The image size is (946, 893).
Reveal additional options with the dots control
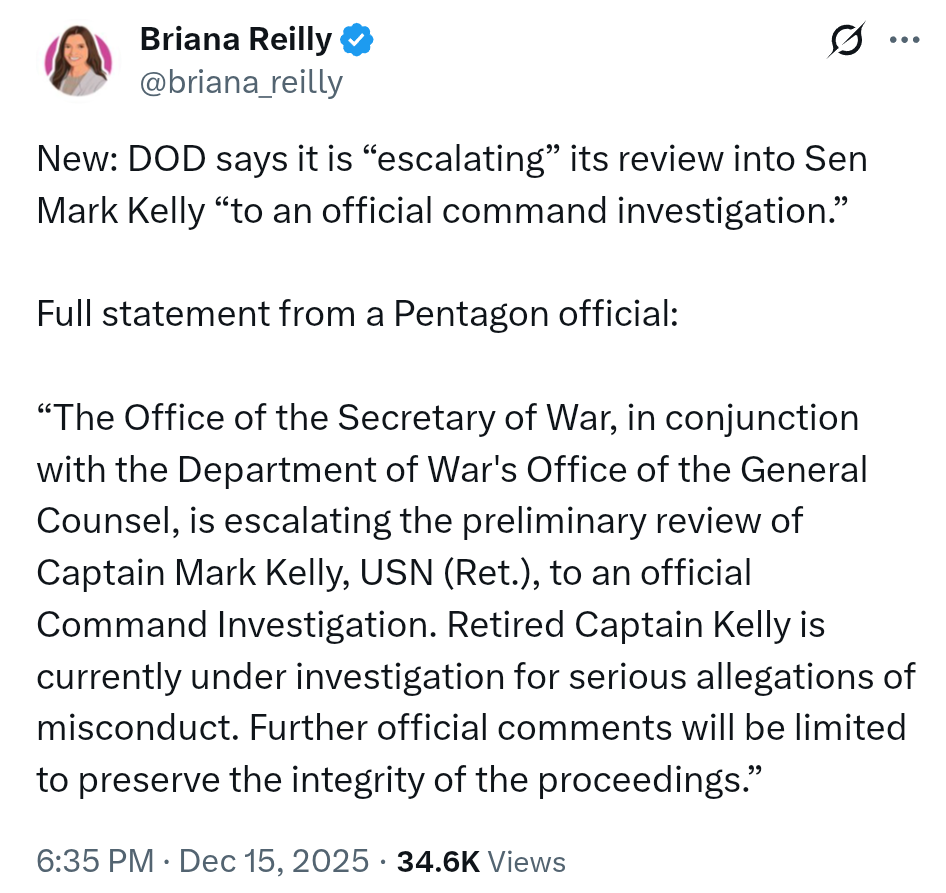click(905, 40)
